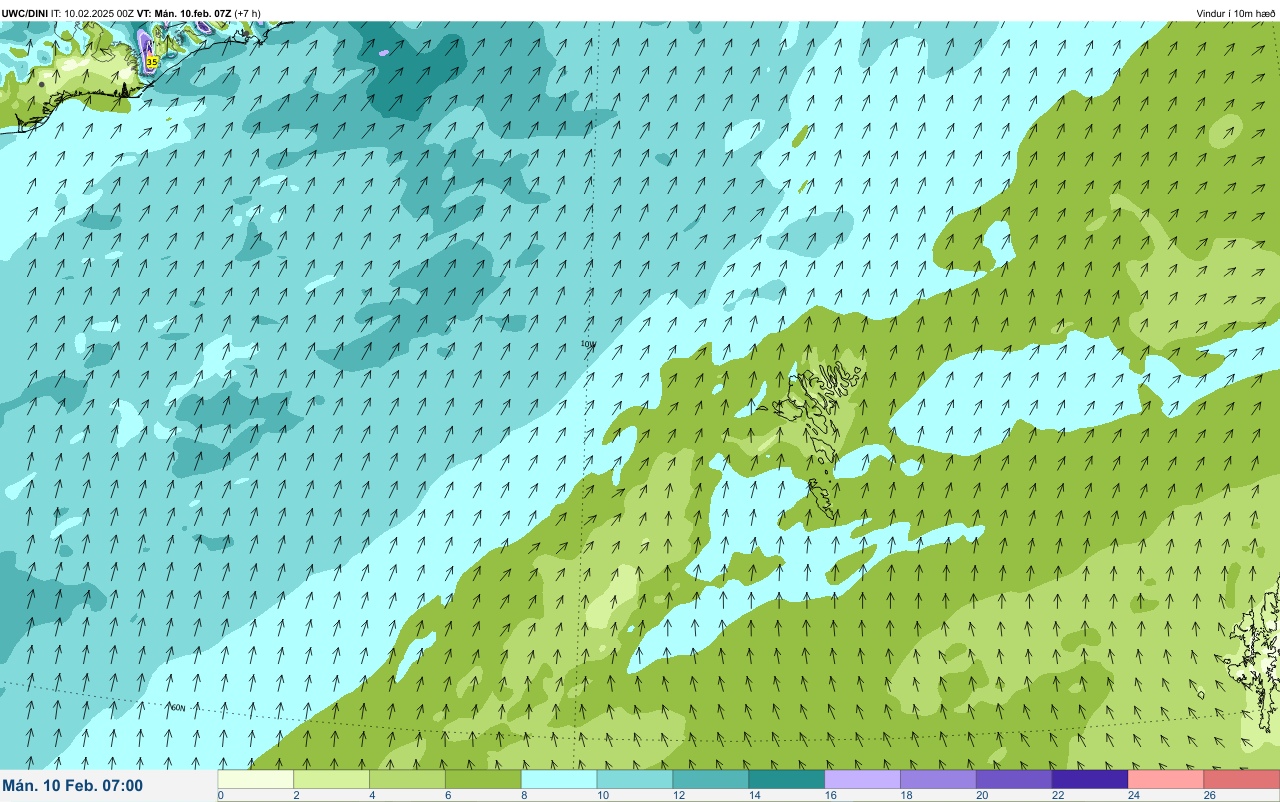Click the violet 20–22 legend swatch
Image resolution: width=1280 pixels, height=802 pixels.
pos(1014,779)
